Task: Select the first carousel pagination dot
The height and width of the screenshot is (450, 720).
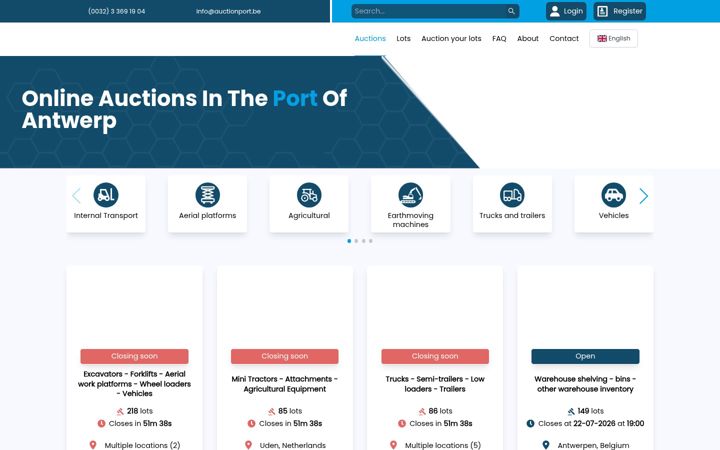Action: (349, 241)
